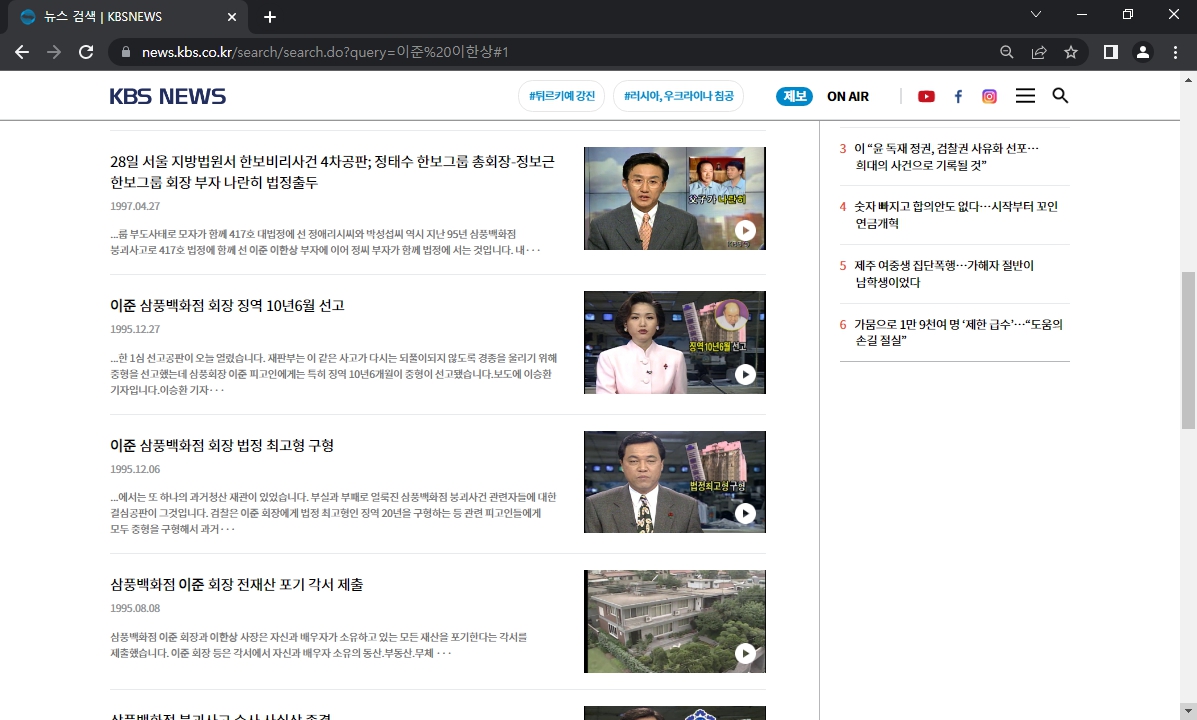Click the page vertical scrollbar thumb
1197x720 pixels.
(1189, 350)
